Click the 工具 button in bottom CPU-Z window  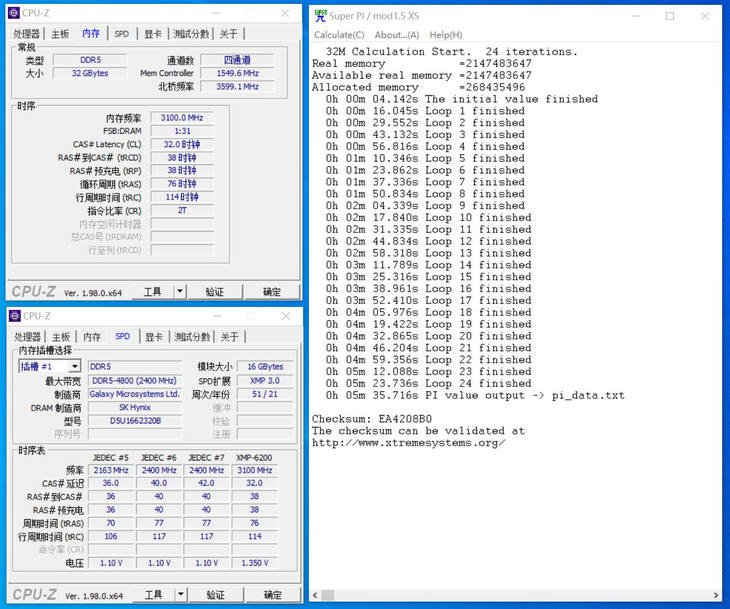(x=153, y=595)
